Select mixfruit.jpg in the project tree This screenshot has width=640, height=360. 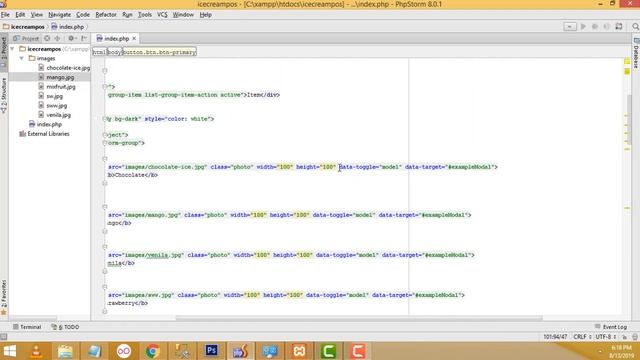pyautogui.click(x=57, y=87)
